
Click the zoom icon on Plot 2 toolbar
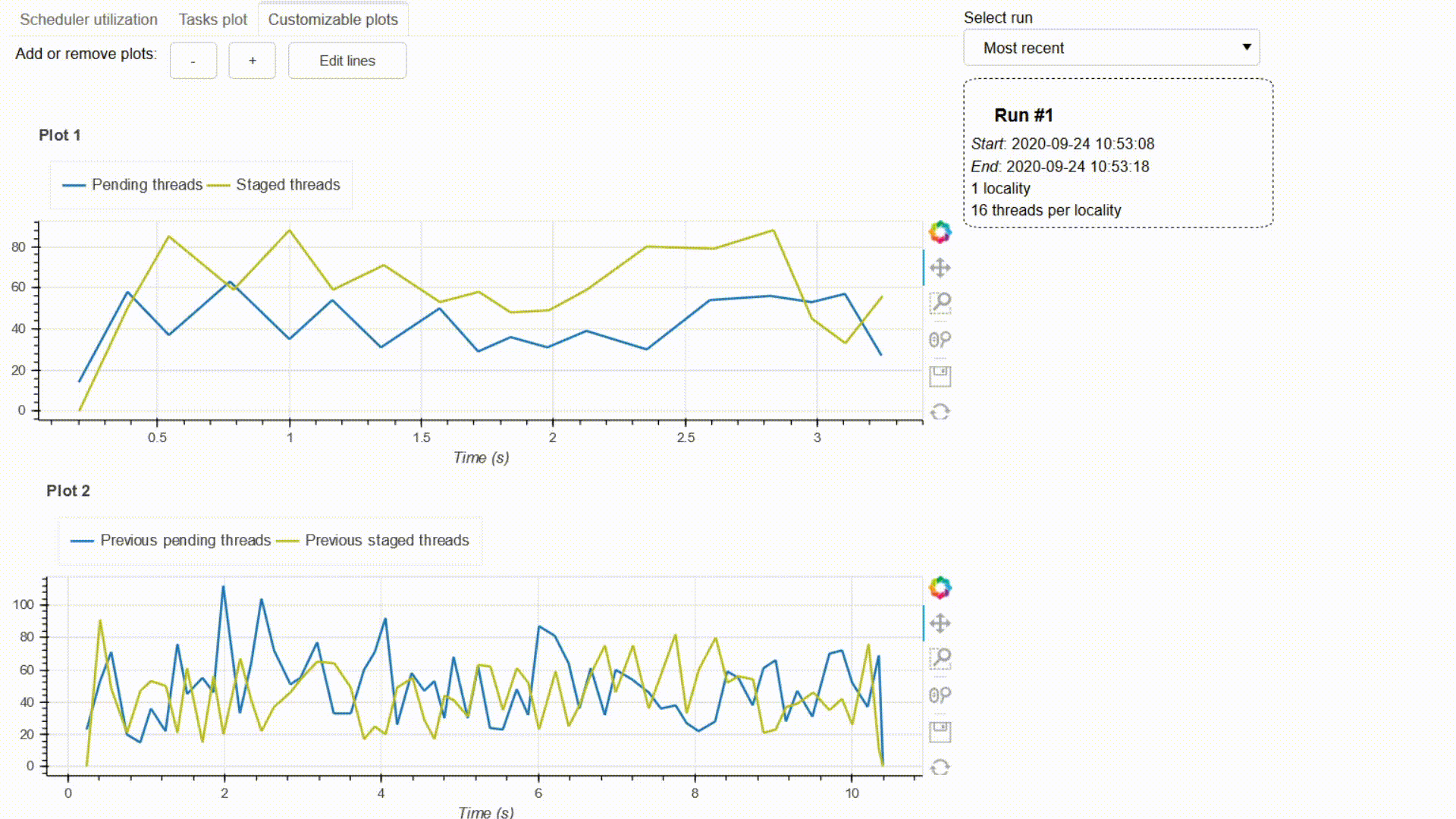tap(939, 658)
